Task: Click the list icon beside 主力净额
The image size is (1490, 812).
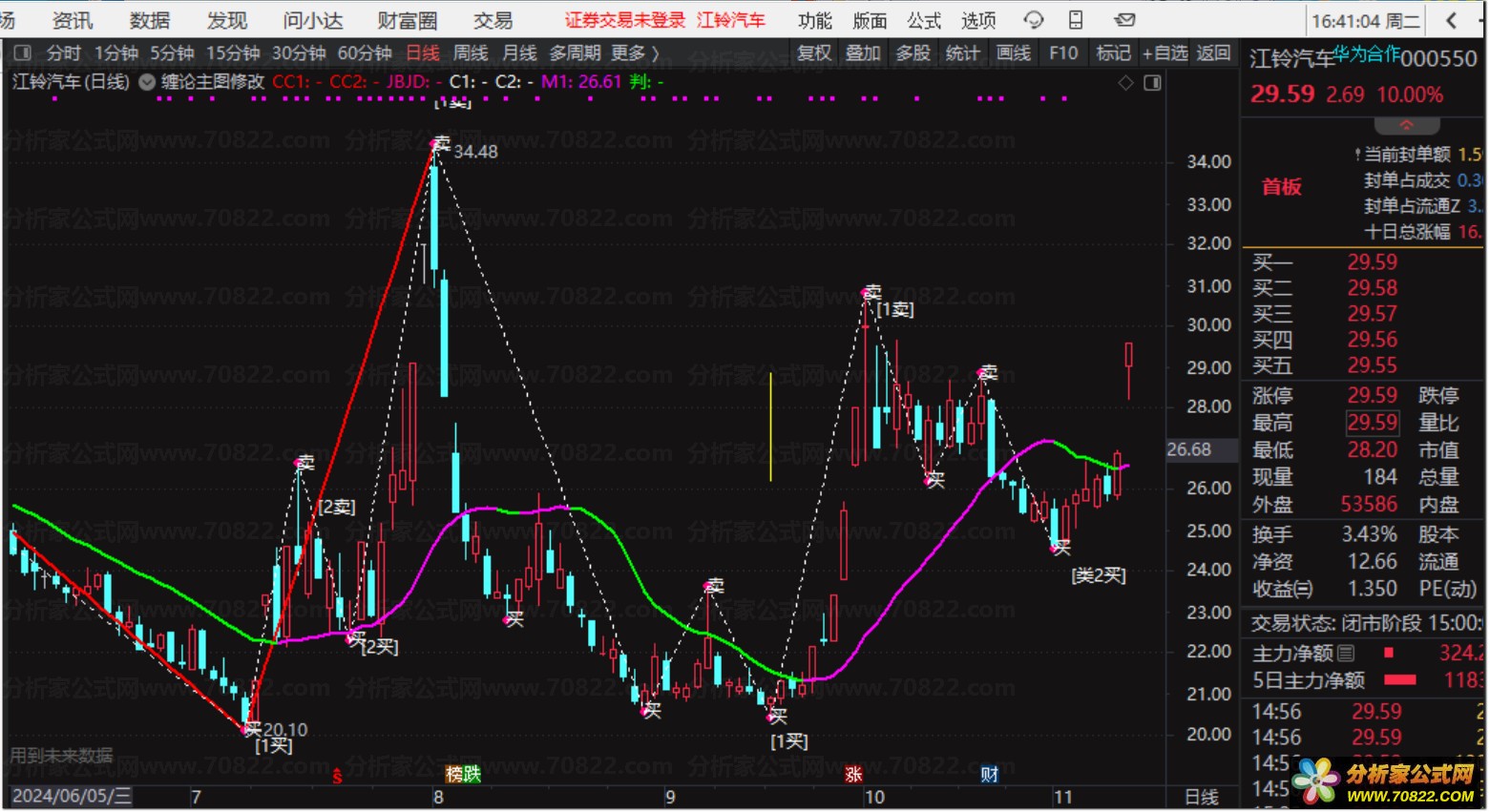Action: [1346, 654]
